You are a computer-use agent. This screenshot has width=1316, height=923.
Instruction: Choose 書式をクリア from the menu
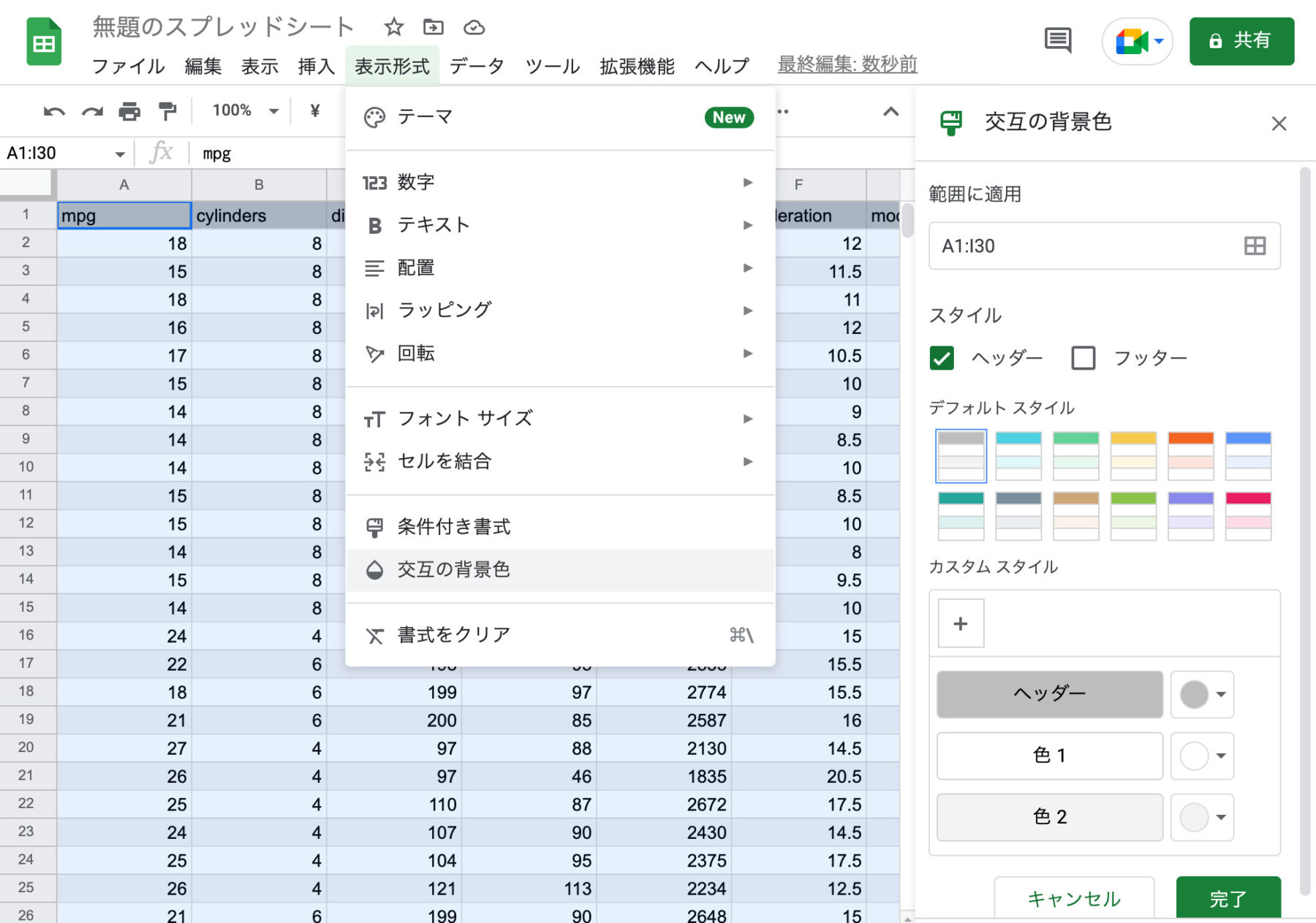click(x=453, y=635)
